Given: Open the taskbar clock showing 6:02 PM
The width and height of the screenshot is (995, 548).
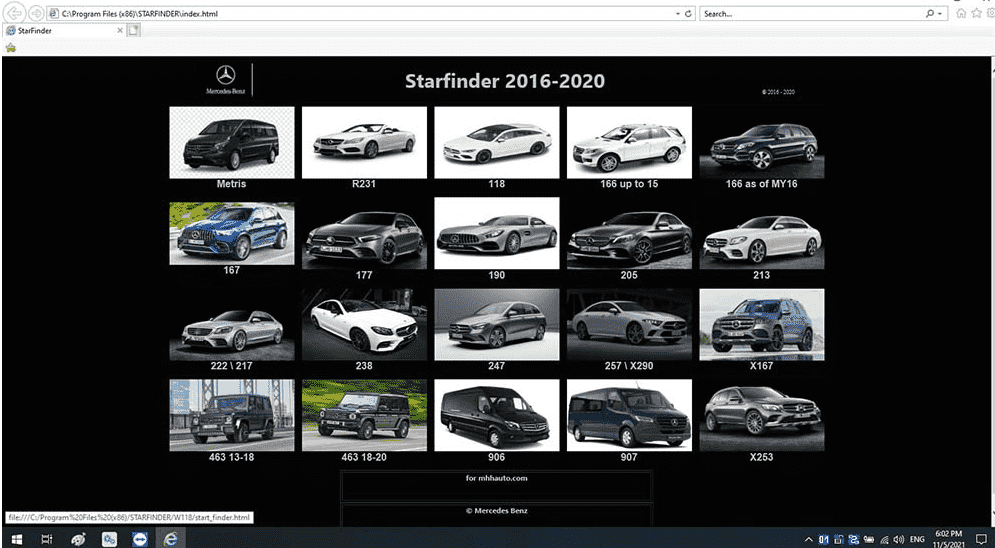Looking at the screenshot, I should click(949, 538).
